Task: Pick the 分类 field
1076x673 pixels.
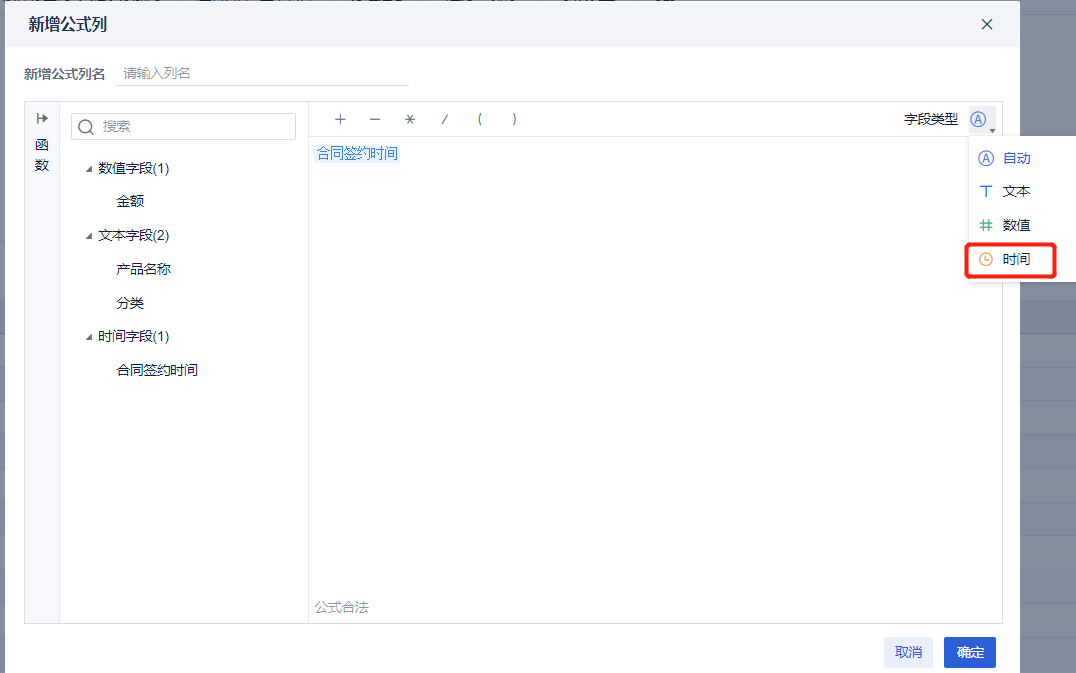Action: click(130, 303)
